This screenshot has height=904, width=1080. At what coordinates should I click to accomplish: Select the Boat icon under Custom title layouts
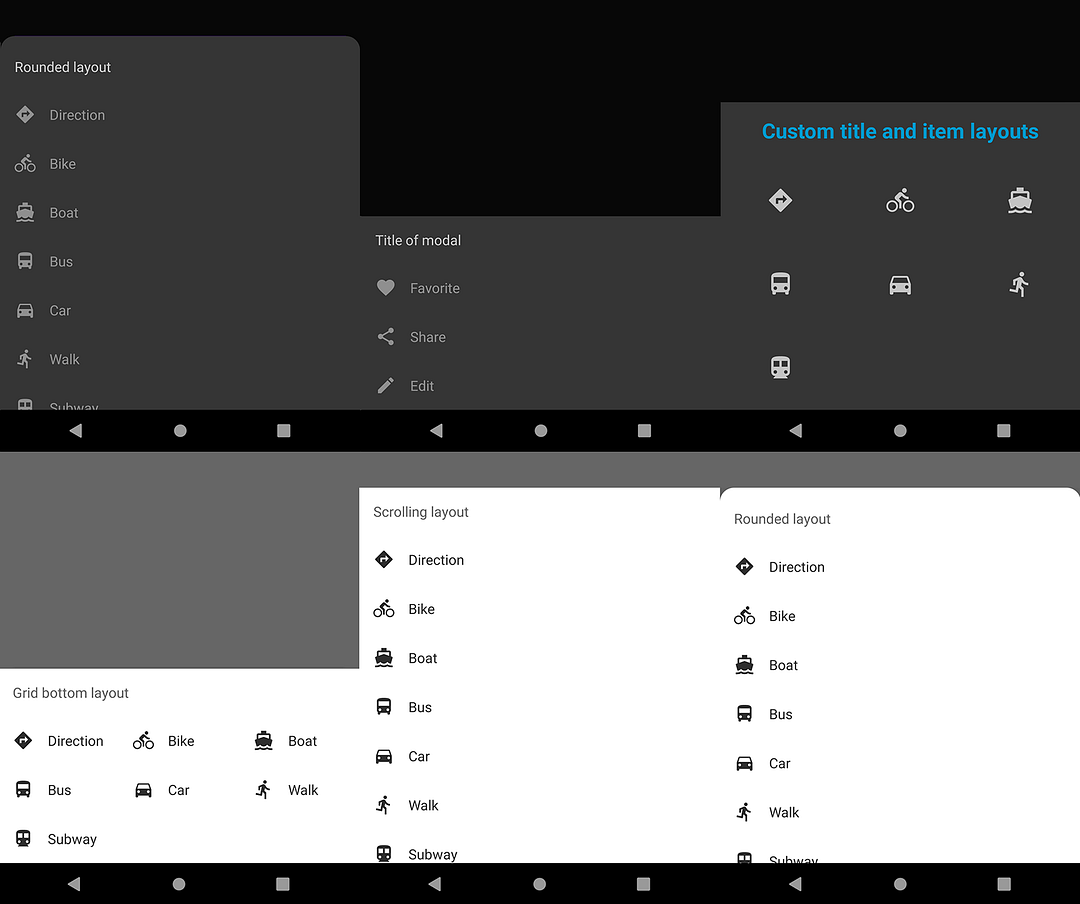coord(1019,200)
